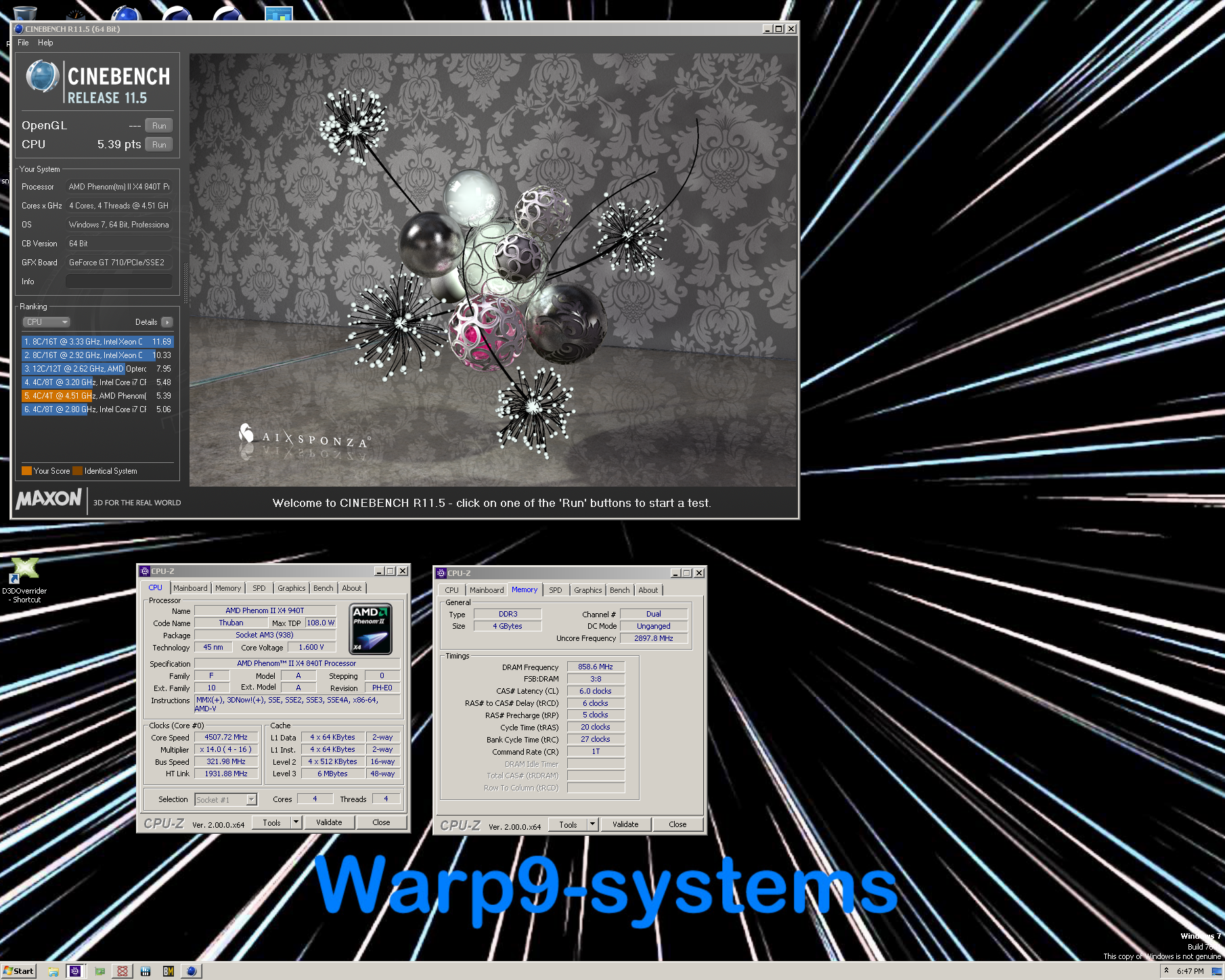Switch to About tab in right CPU-Z window

(x=648, y=590)
